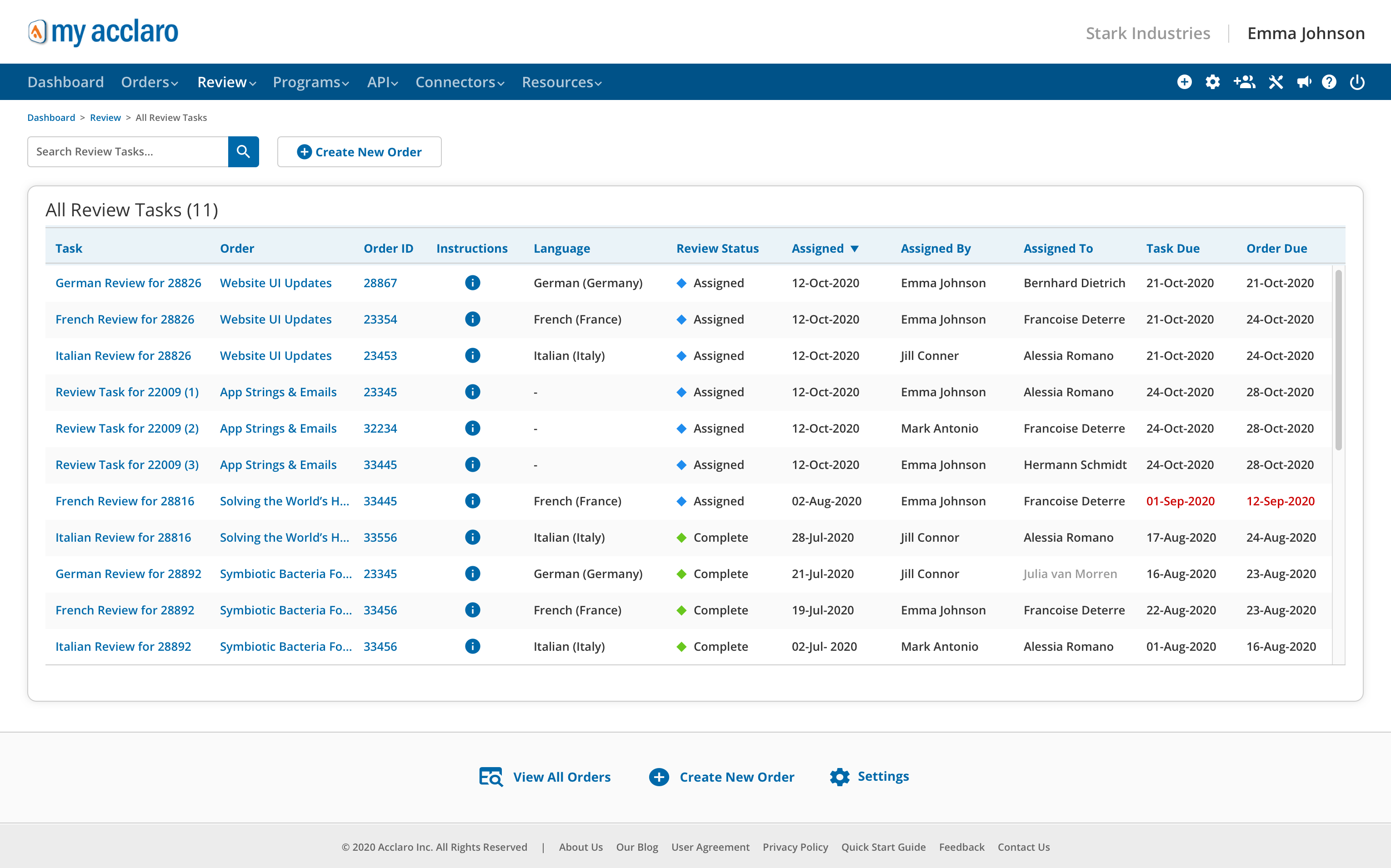Image resolution: width=1391 pixels, height=868 pixels.
Task: Open settings via the navbar gear icon
Action: [x=1212, y=82]
